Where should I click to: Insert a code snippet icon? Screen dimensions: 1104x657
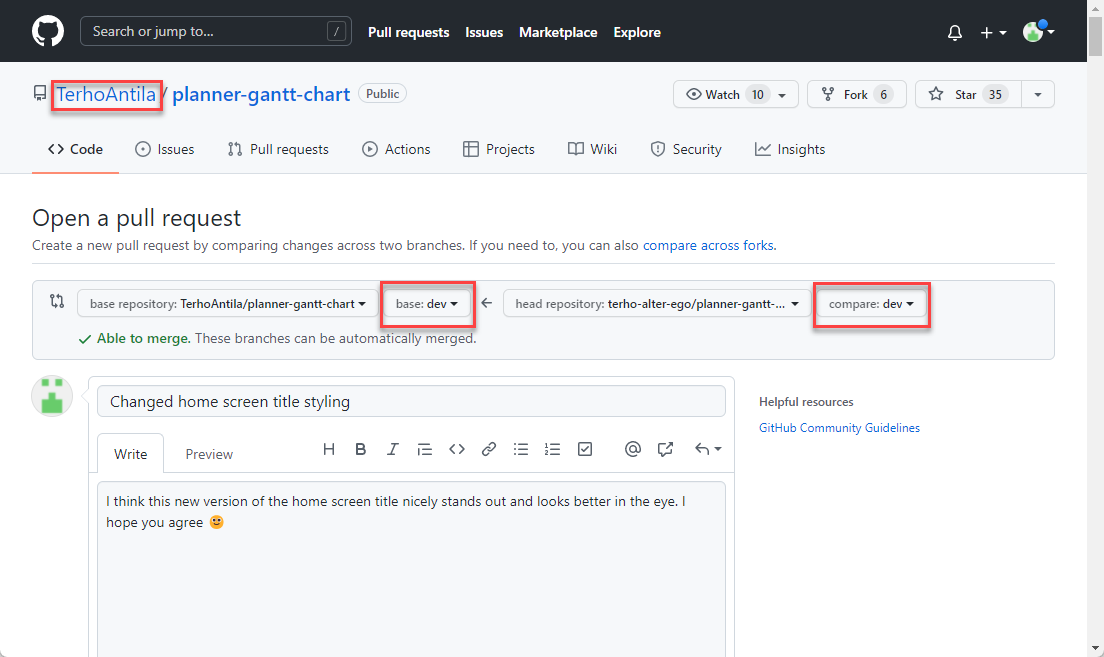[x=457, y=449]
